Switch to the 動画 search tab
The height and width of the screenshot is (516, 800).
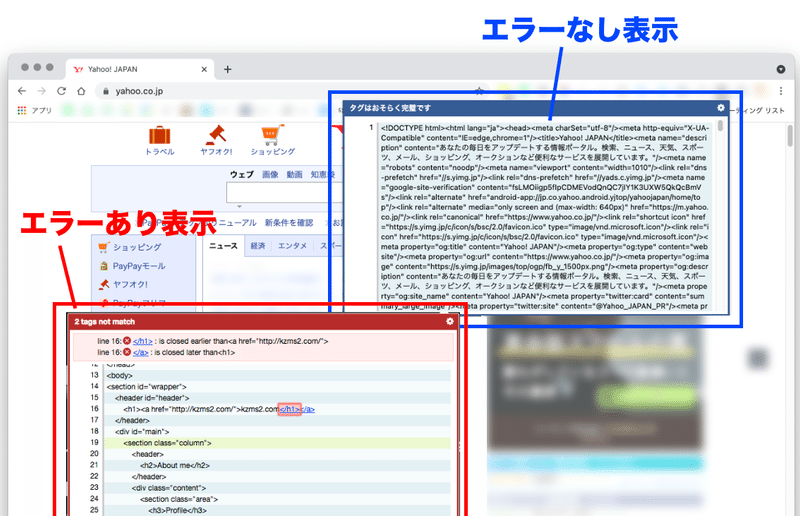pos(294,175)
